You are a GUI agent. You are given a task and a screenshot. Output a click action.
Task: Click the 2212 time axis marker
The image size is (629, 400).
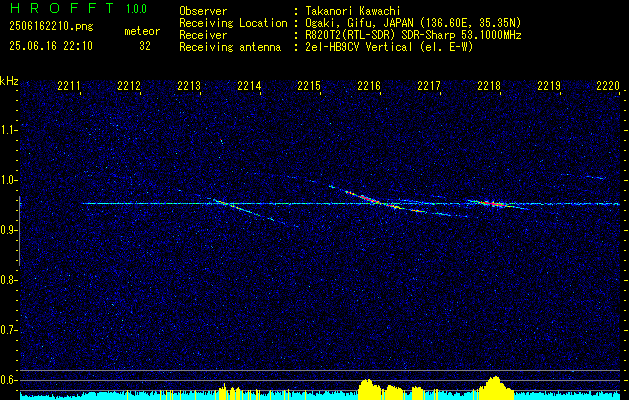pos(129,86)
